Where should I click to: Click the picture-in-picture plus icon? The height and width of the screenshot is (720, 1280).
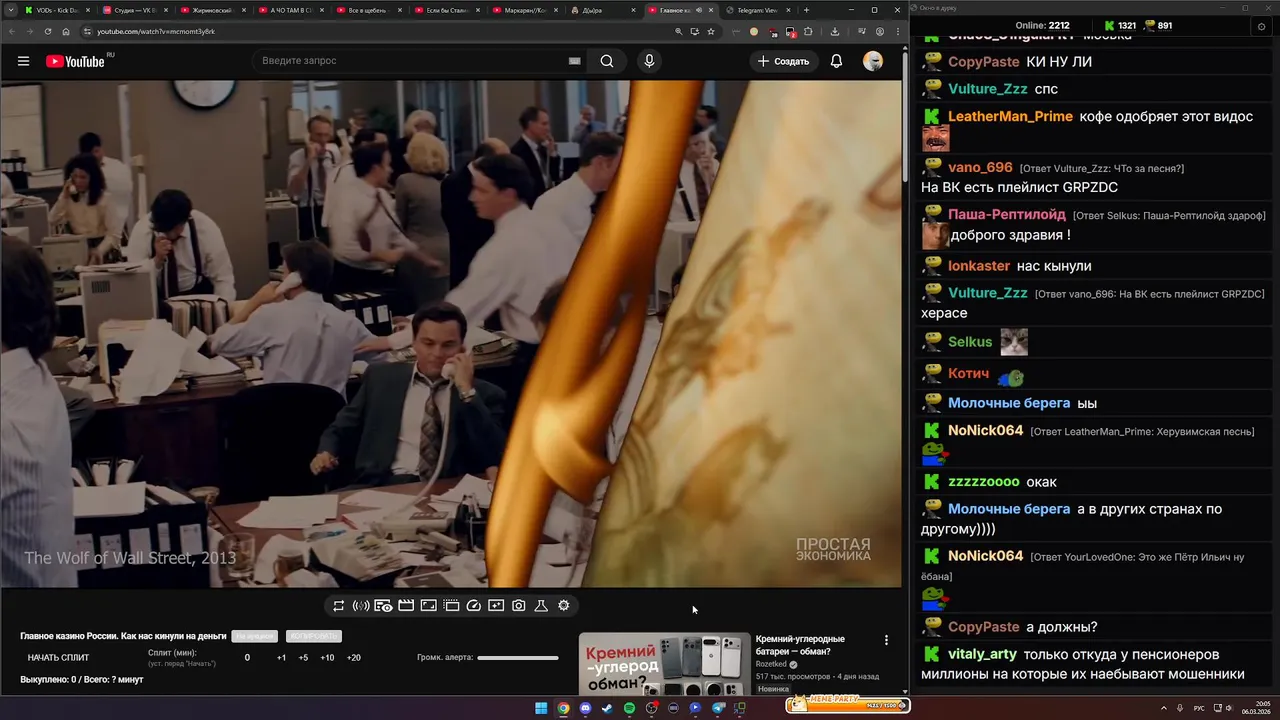pos(496,605)
